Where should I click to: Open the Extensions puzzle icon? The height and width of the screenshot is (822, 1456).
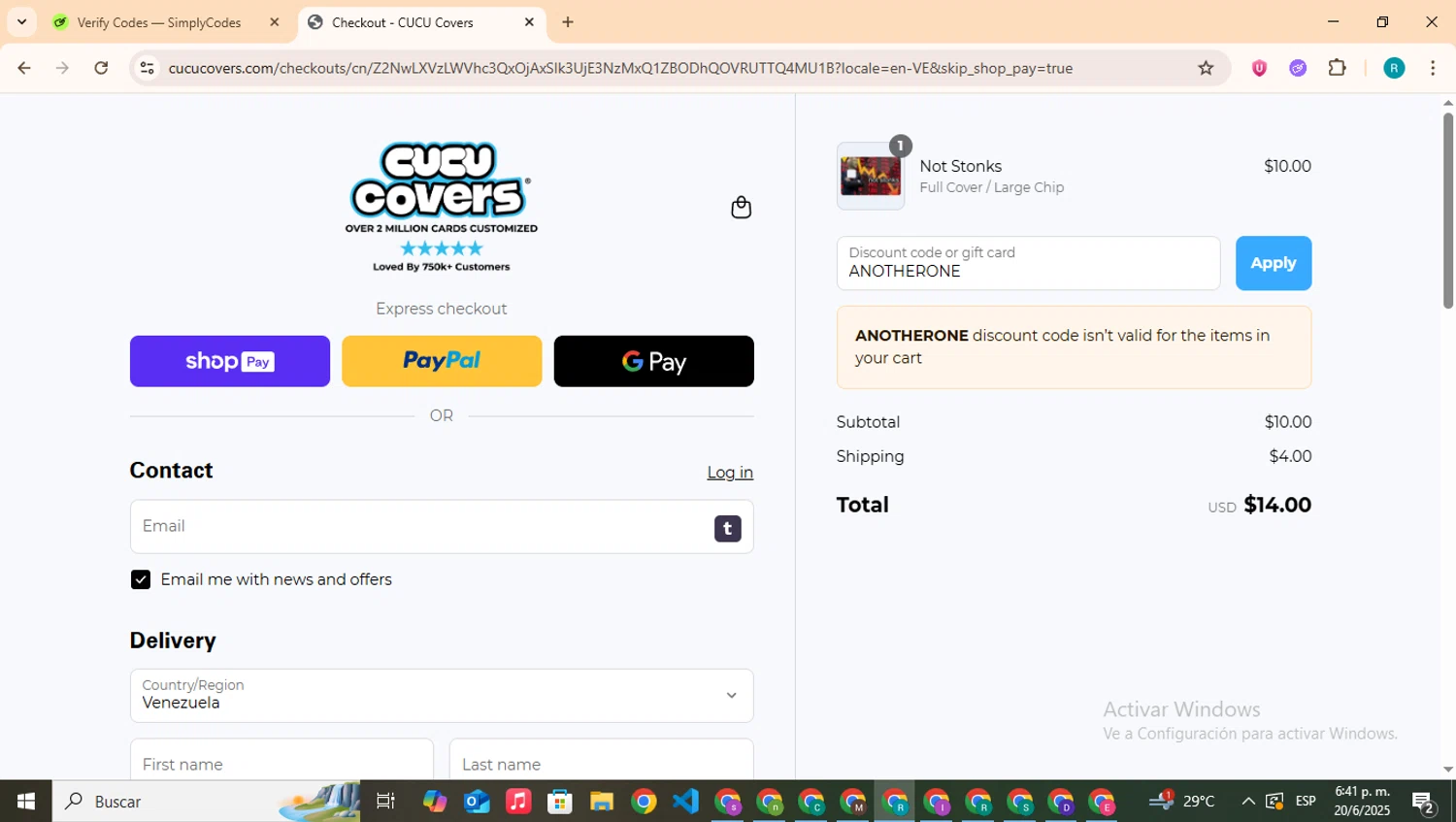pos(1338,68)
